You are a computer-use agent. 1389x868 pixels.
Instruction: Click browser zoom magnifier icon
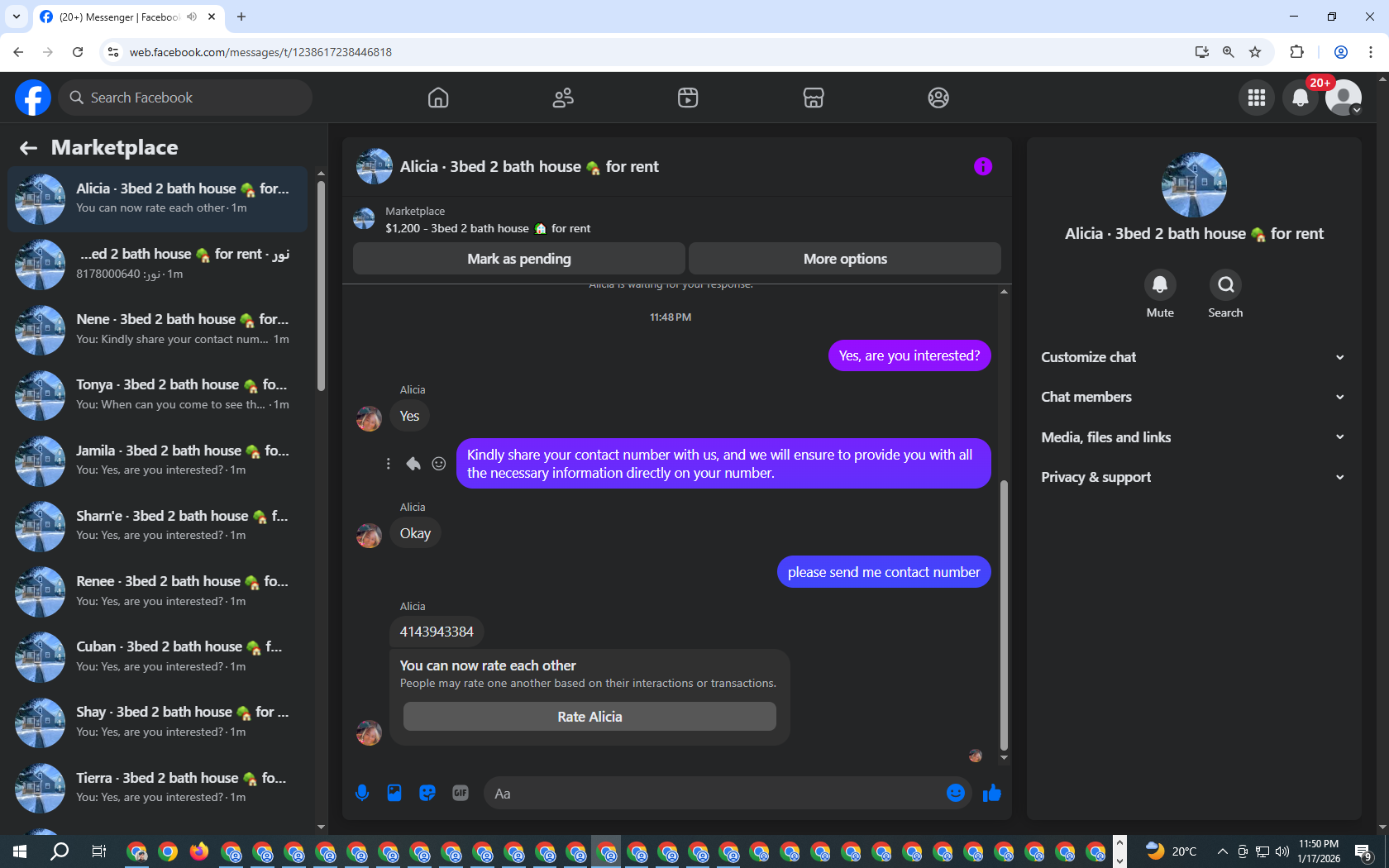(x=1229, y=52)
